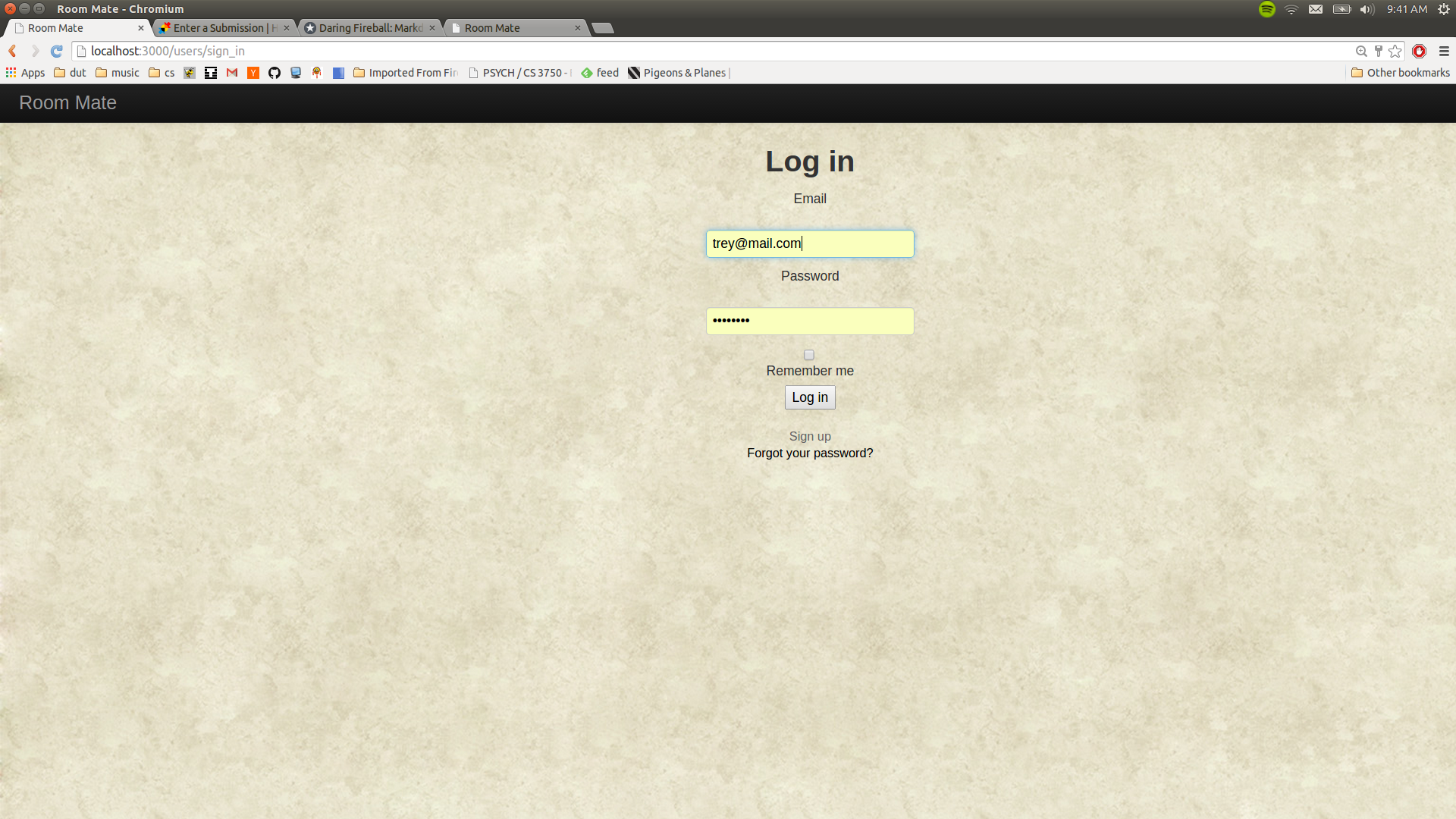Open the Sign up link

809,436
